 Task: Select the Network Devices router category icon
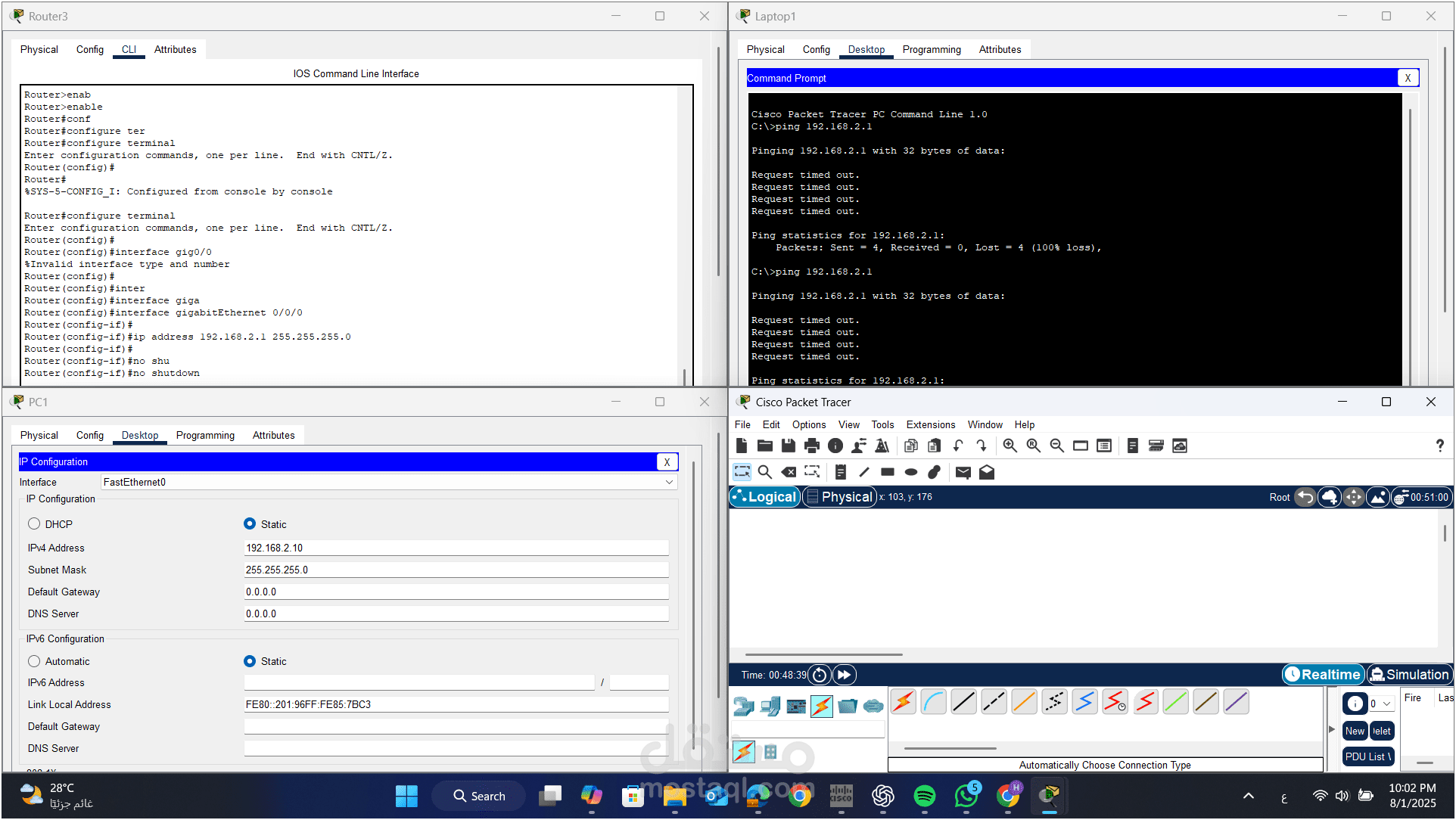pyautogui.click(x=744, y=707)
